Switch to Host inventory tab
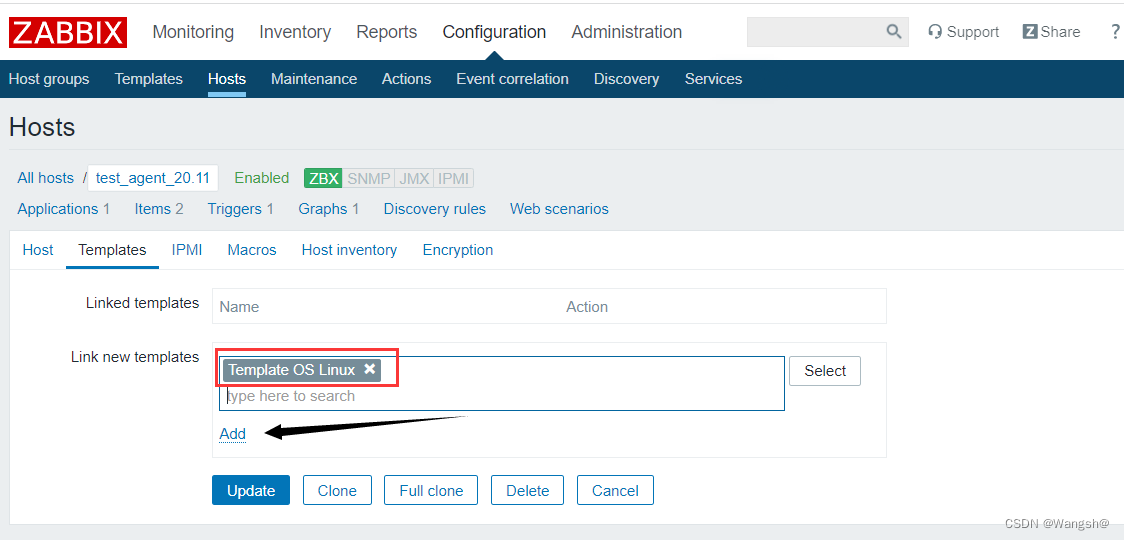The height and width of the screenshot is (540, 1124). (349, 250)
